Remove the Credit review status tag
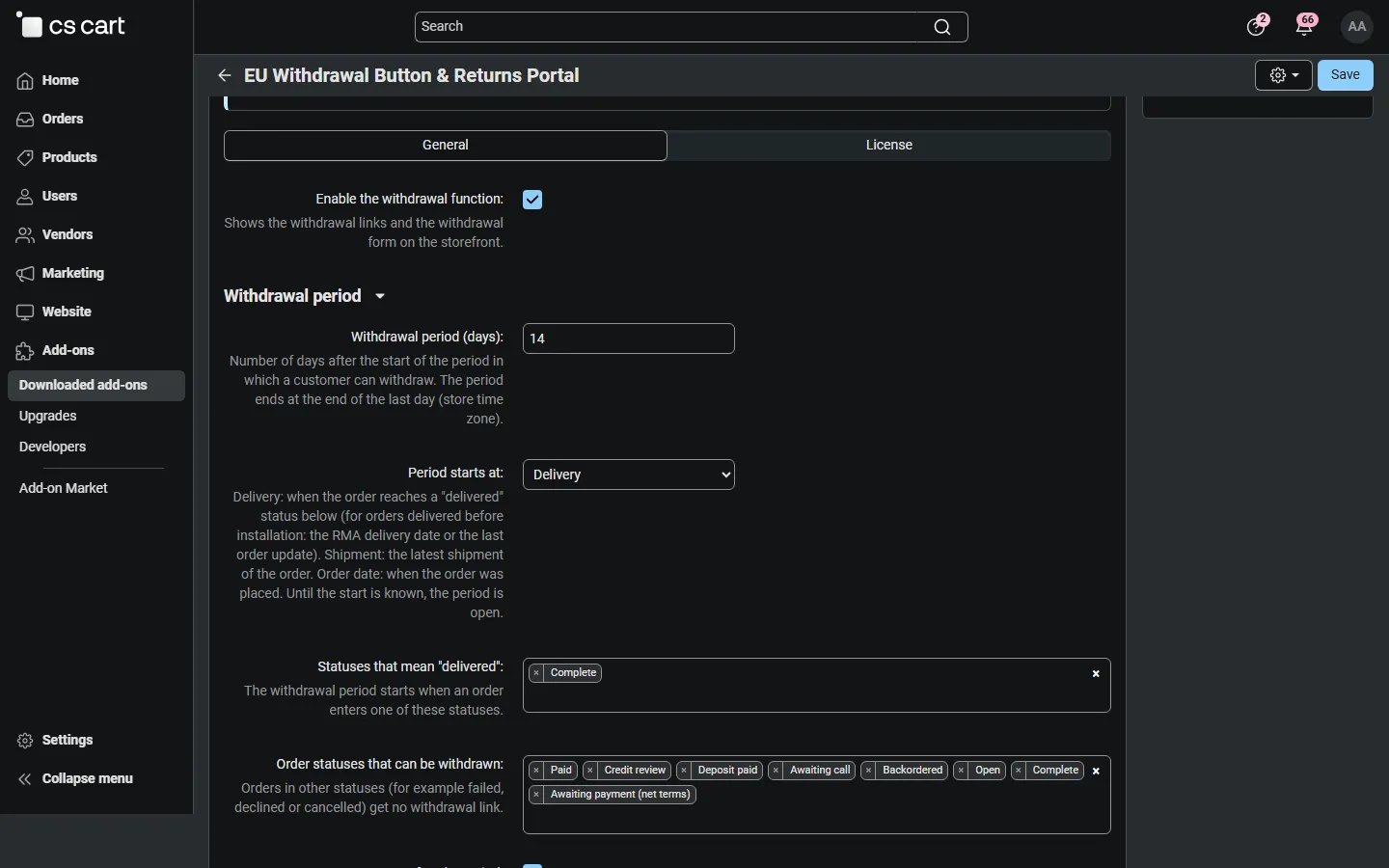 point(590,771)
